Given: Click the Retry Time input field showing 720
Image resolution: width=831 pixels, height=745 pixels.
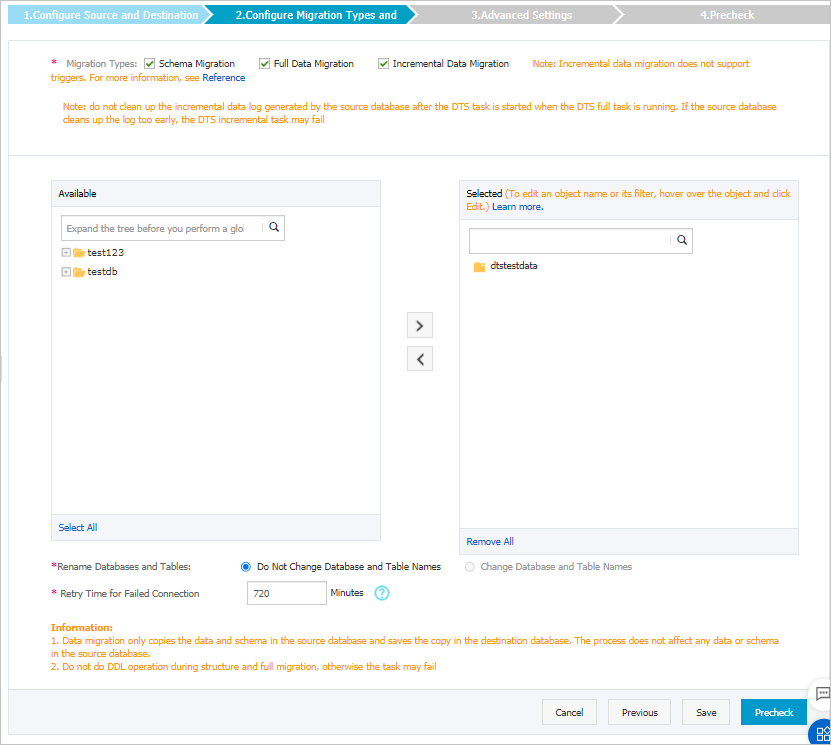Looking at the screenshot, I should 286,593.
